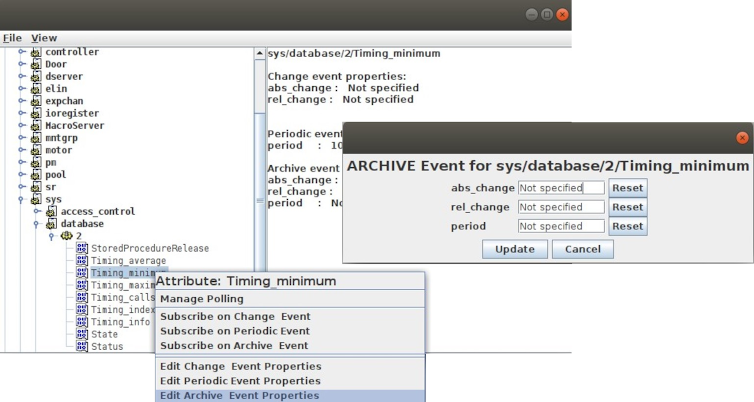Click the Update button

point(515,249)
